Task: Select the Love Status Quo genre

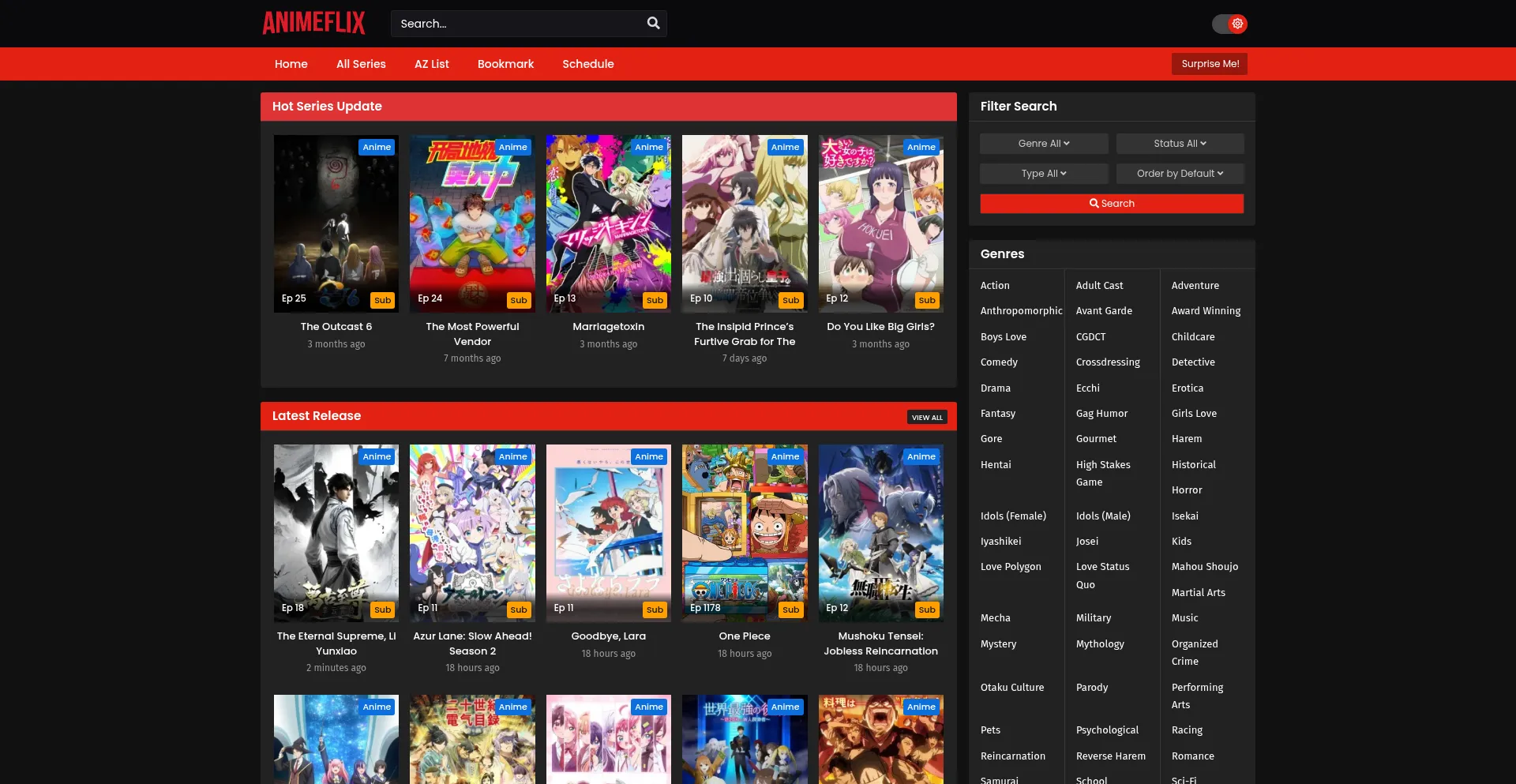Action: 1102,576
